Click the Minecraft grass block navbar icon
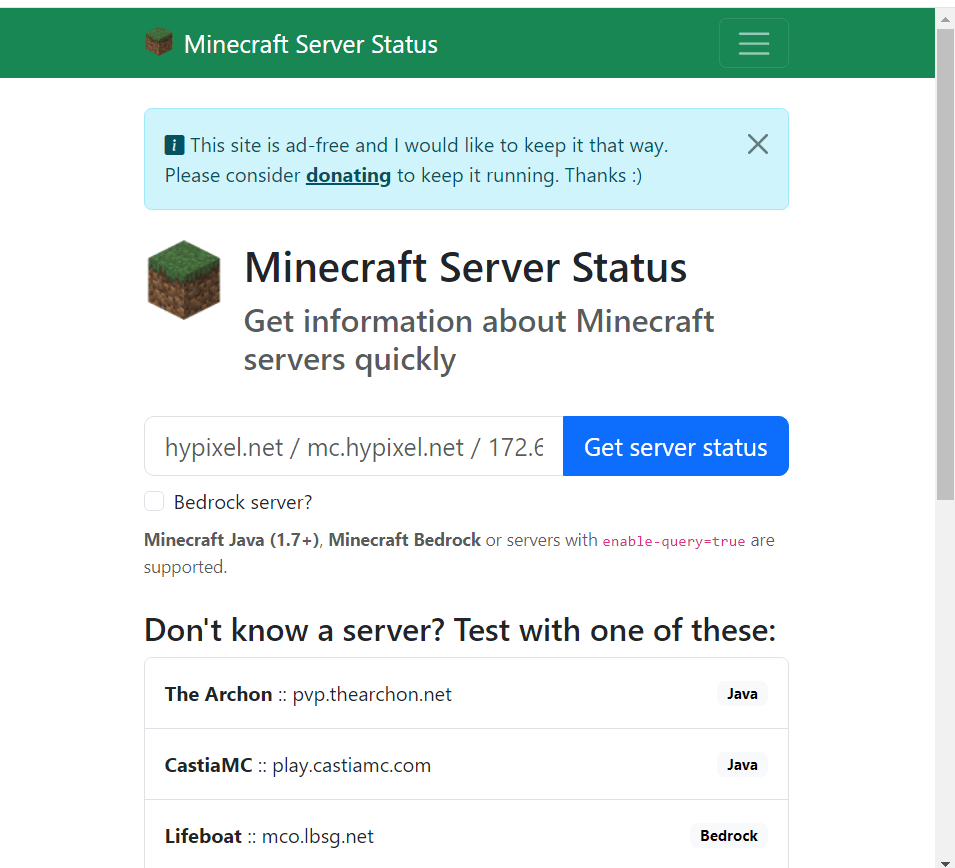This screenshot has width=955, height=868. [159, 42]
